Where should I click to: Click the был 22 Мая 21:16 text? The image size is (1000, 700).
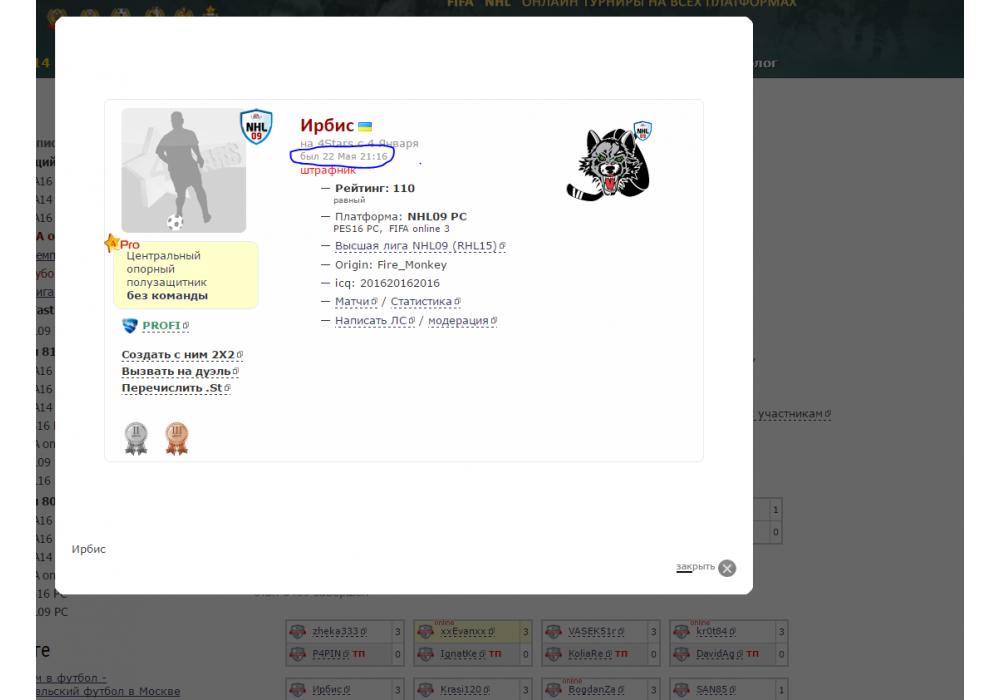click(344, 156)
